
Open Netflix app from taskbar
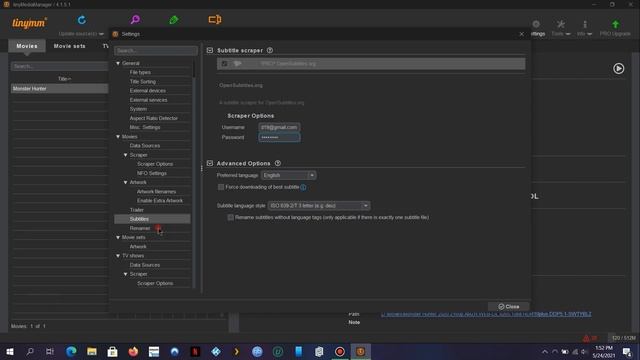195,351
